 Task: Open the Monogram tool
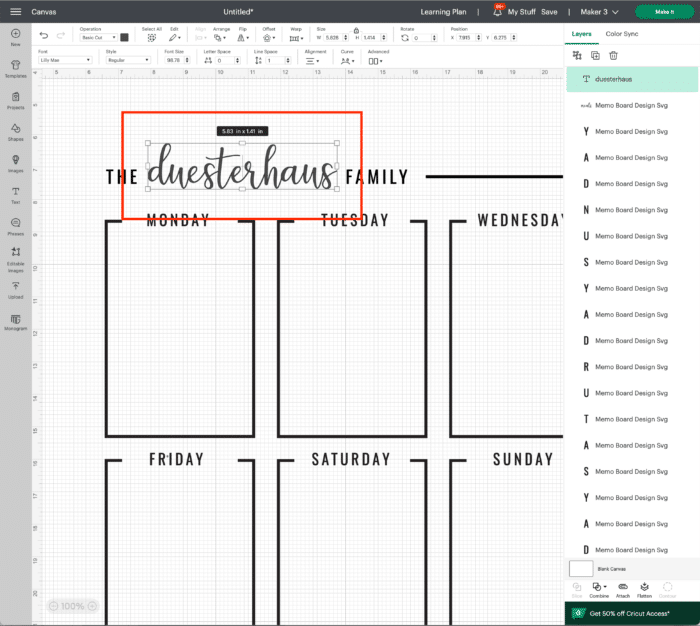pos(15,321)
